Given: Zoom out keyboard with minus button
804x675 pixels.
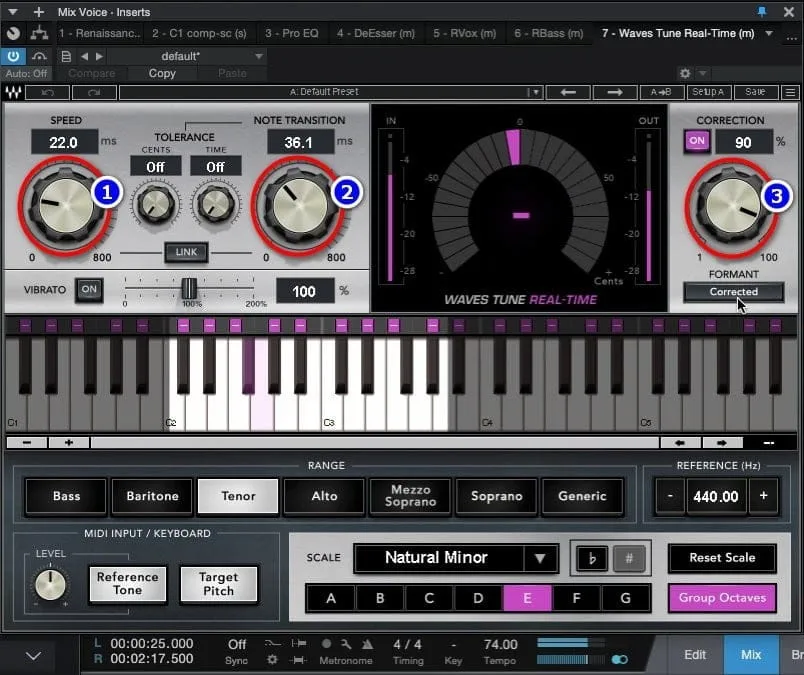Looking at the screenshot, I should click(x=27, y=443).
